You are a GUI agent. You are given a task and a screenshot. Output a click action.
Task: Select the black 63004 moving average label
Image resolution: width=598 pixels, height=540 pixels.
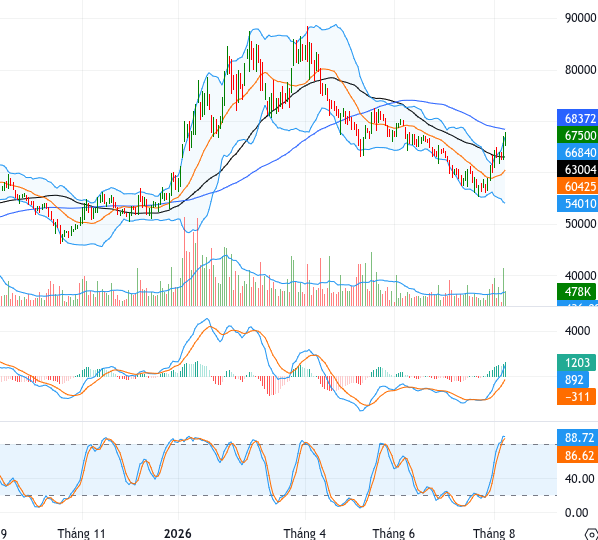click(577, 169)
